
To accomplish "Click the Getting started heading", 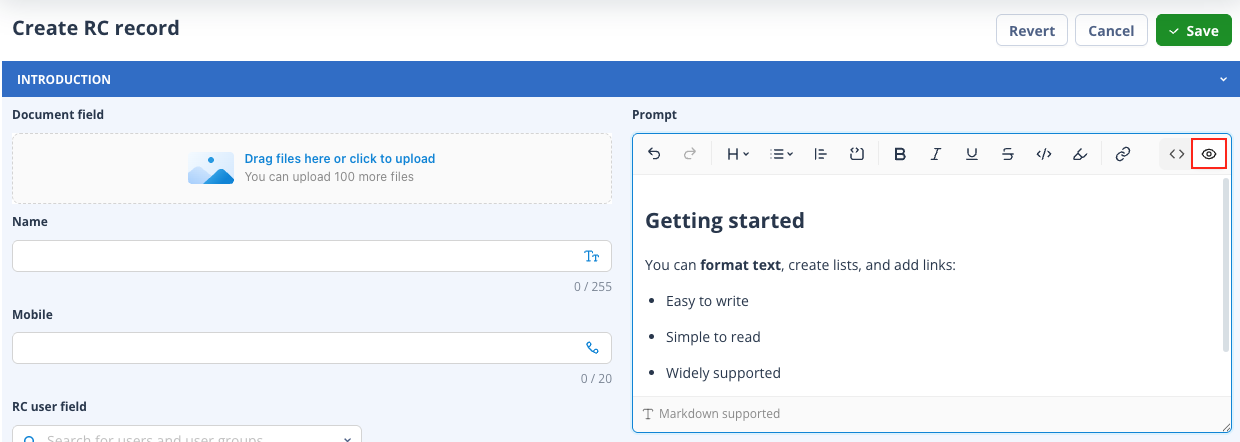I will (725, 220).
